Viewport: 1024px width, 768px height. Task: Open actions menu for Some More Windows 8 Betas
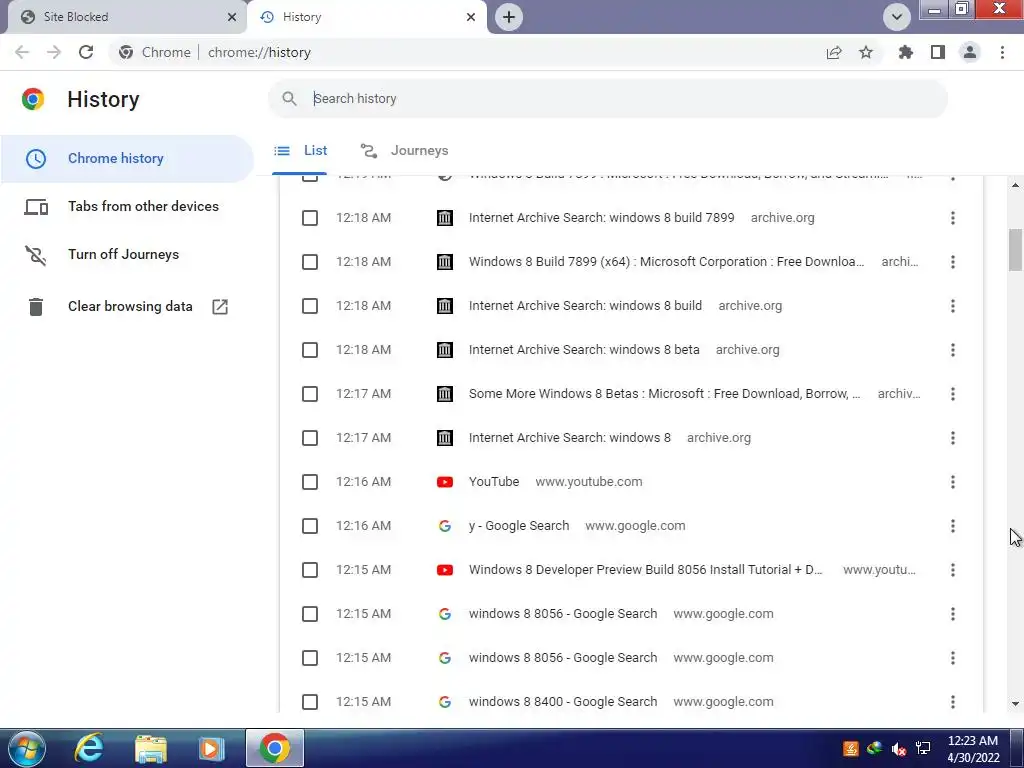point(953,394)
